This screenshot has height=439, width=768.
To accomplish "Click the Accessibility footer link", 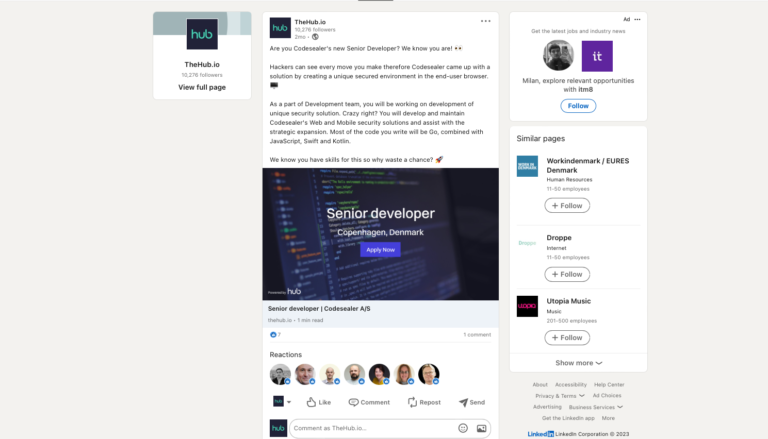I will 571,385.
